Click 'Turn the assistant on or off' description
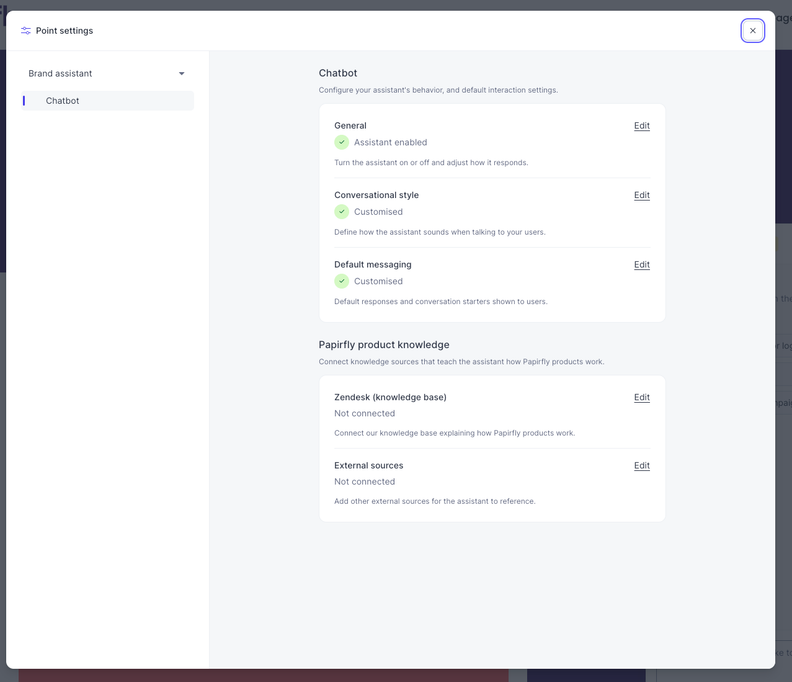792x682 pixels. (431, 163)
